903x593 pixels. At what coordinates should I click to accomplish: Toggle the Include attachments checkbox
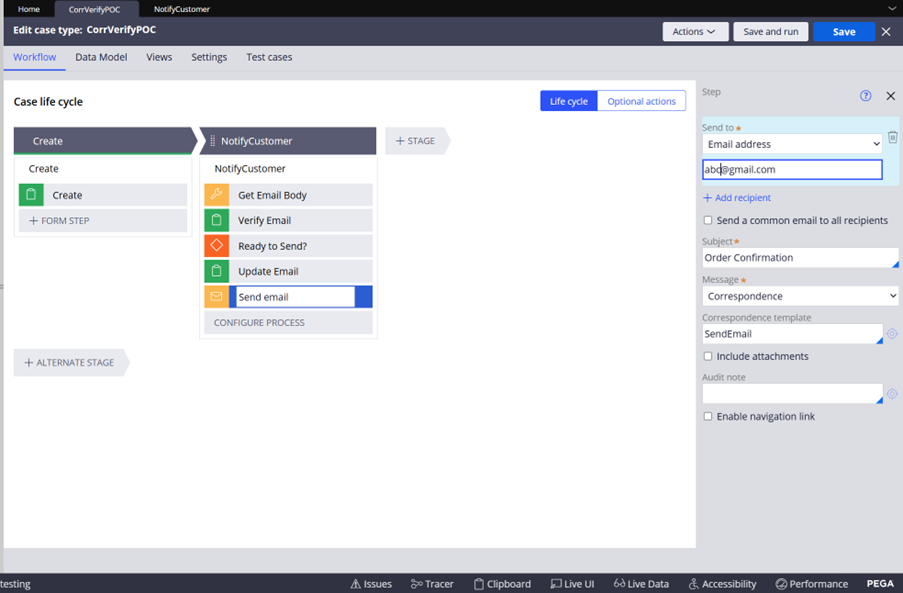(x=708, y=356)
